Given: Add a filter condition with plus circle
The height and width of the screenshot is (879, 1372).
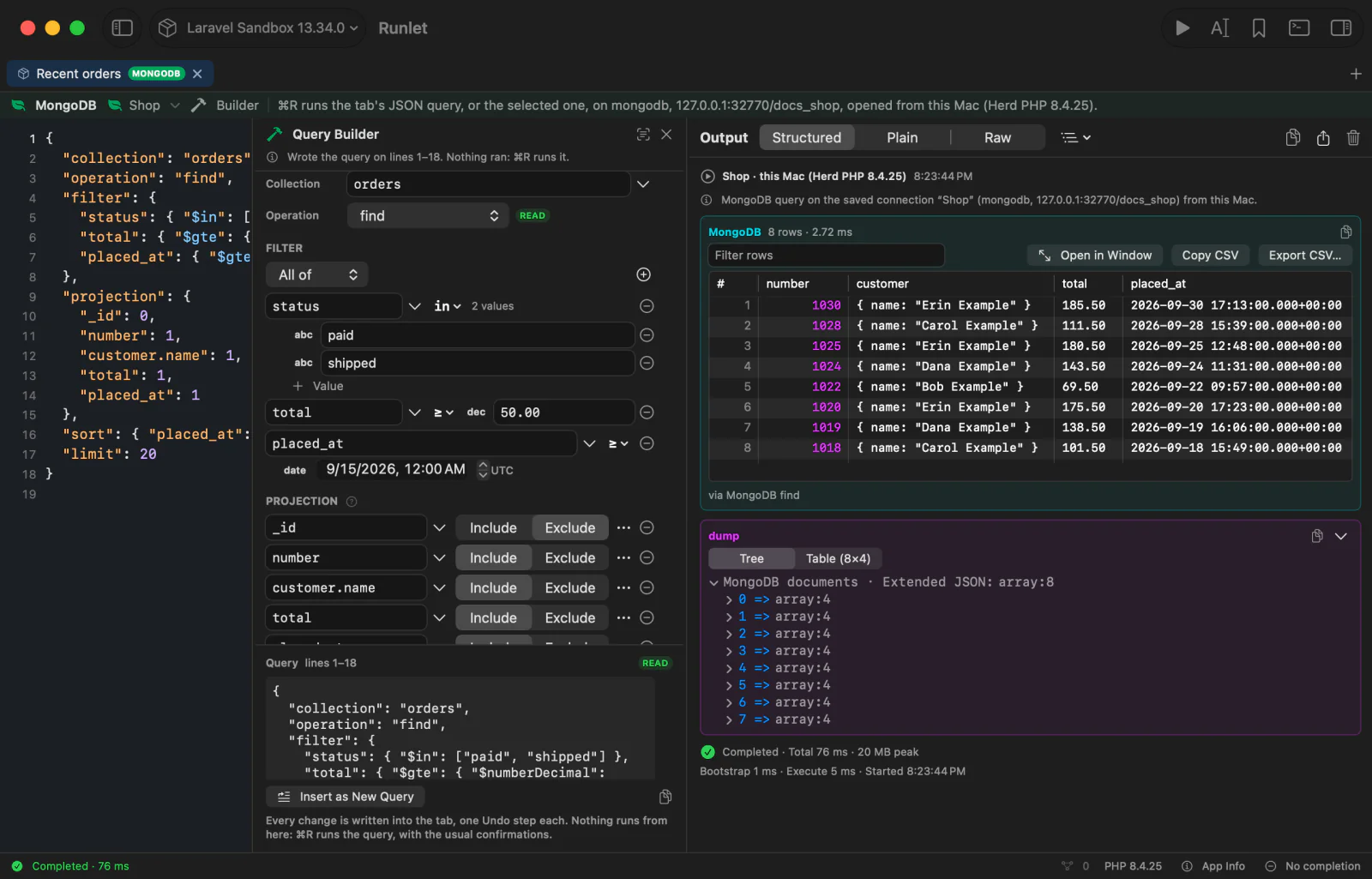Looking at the screenshot, I should 644,274.
